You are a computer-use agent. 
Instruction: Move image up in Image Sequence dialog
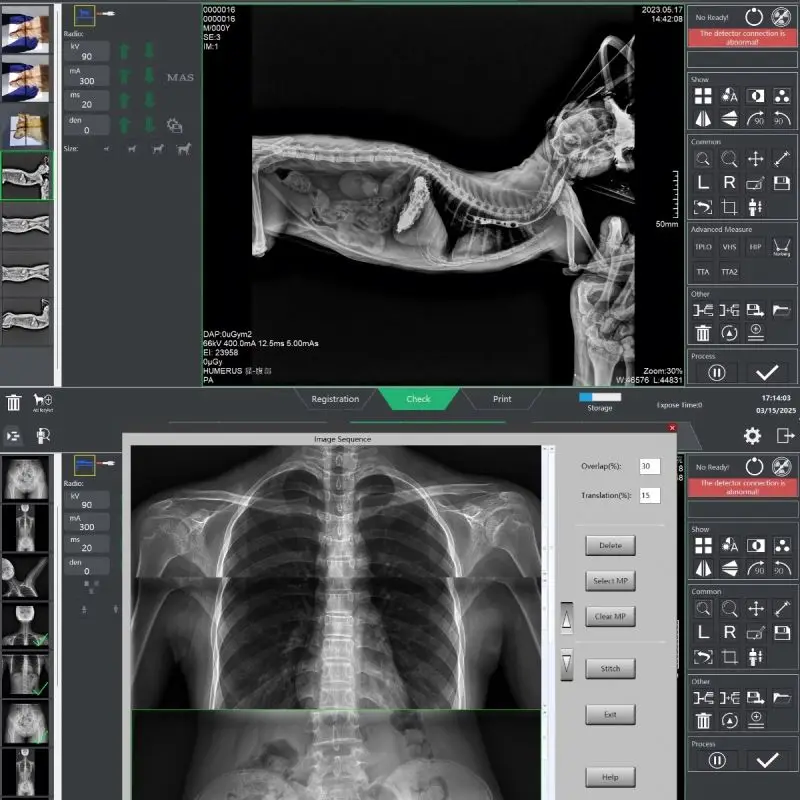click(x=566, y=618)
